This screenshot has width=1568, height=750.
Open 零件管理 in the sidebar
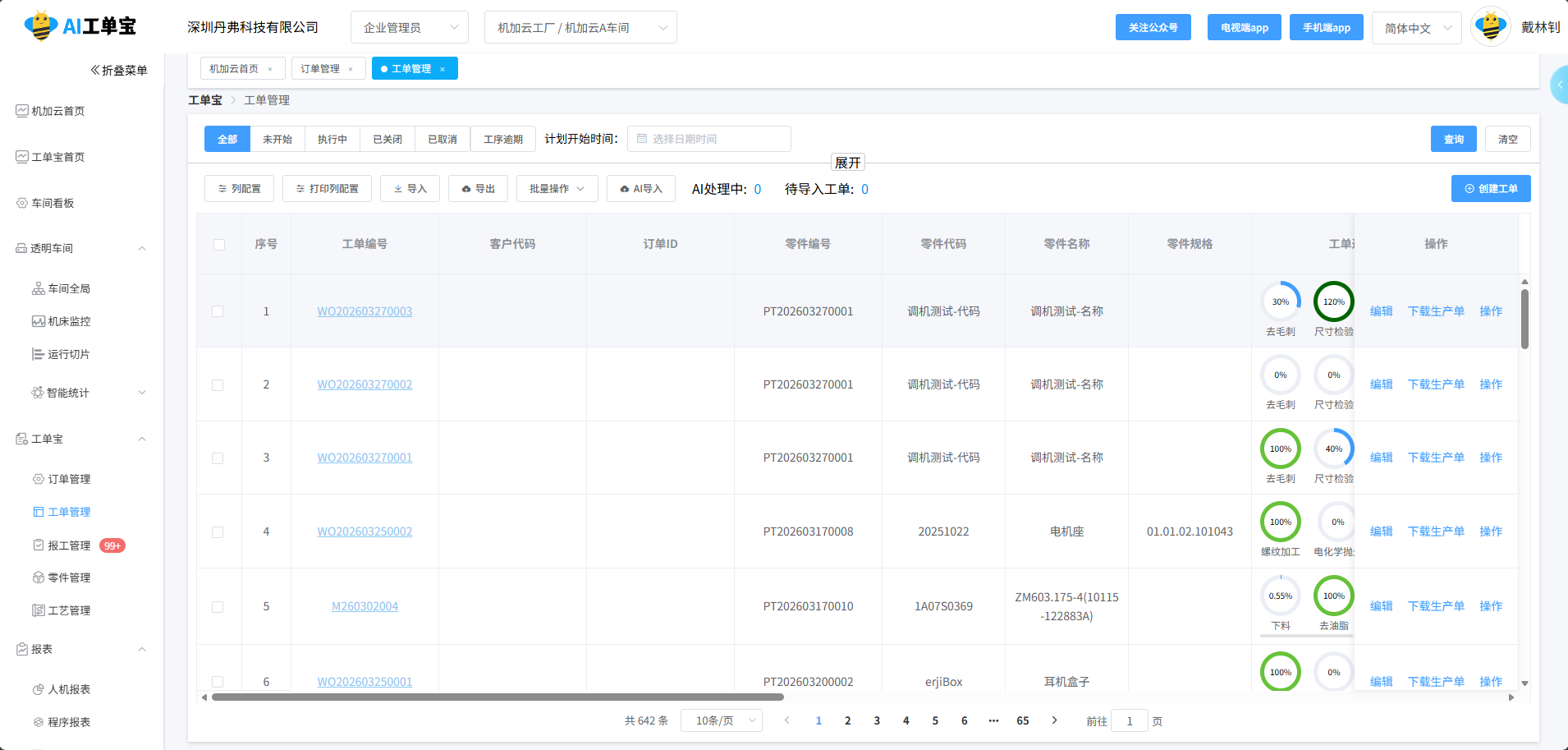[x=69, y=577]
